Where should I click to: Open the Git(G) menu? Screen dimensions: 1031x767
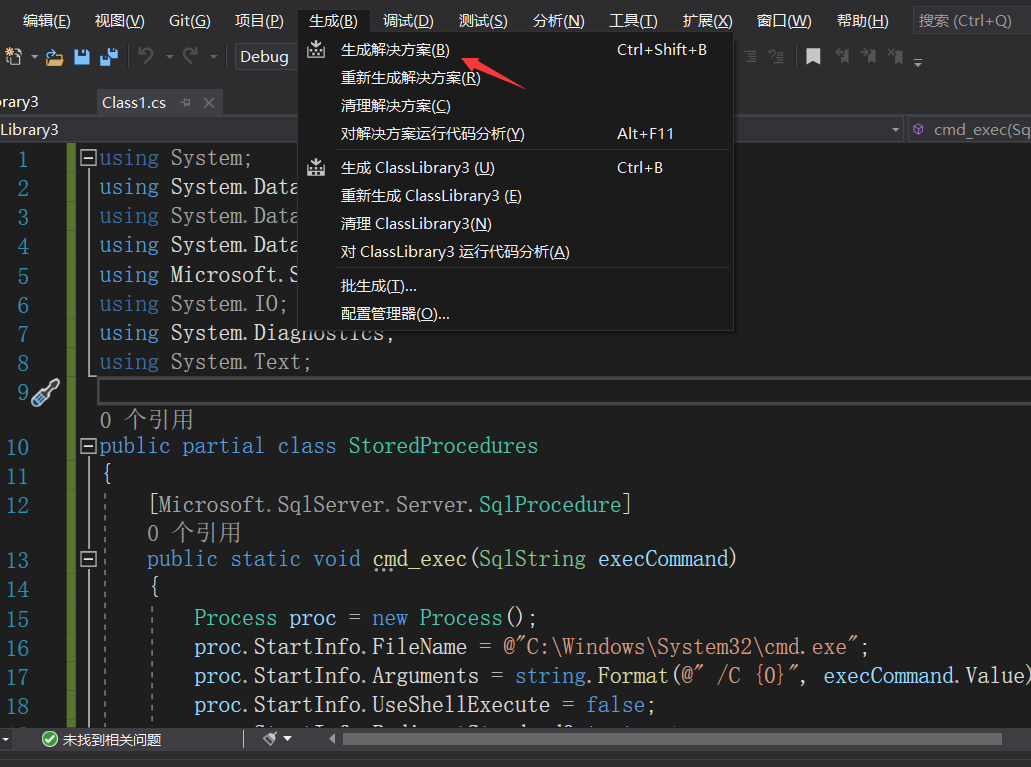click(x=189, y=21)
